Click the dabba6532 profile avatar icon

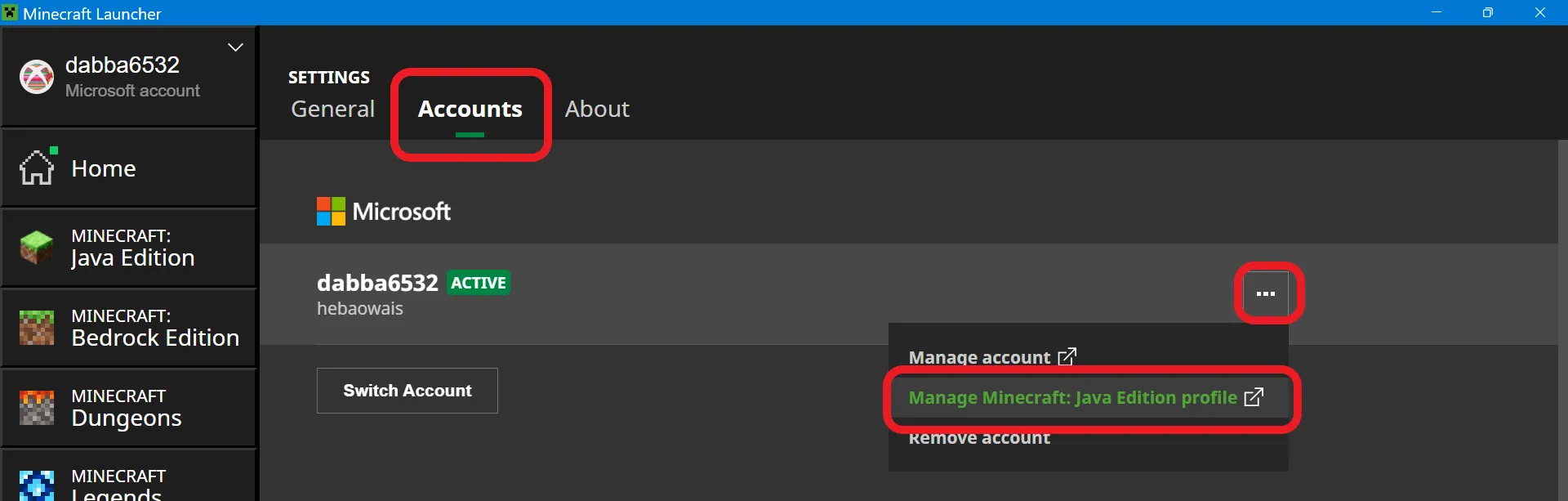tap(37, 78)
